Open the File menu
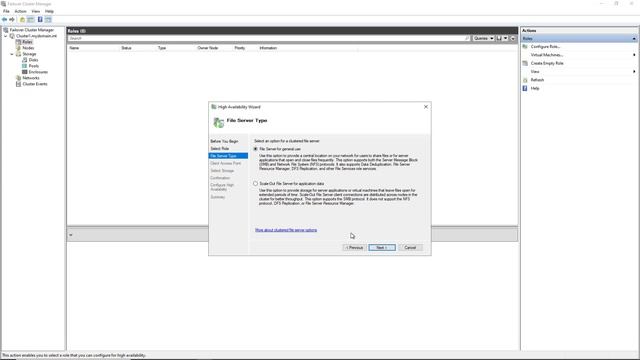 point(6,11)
